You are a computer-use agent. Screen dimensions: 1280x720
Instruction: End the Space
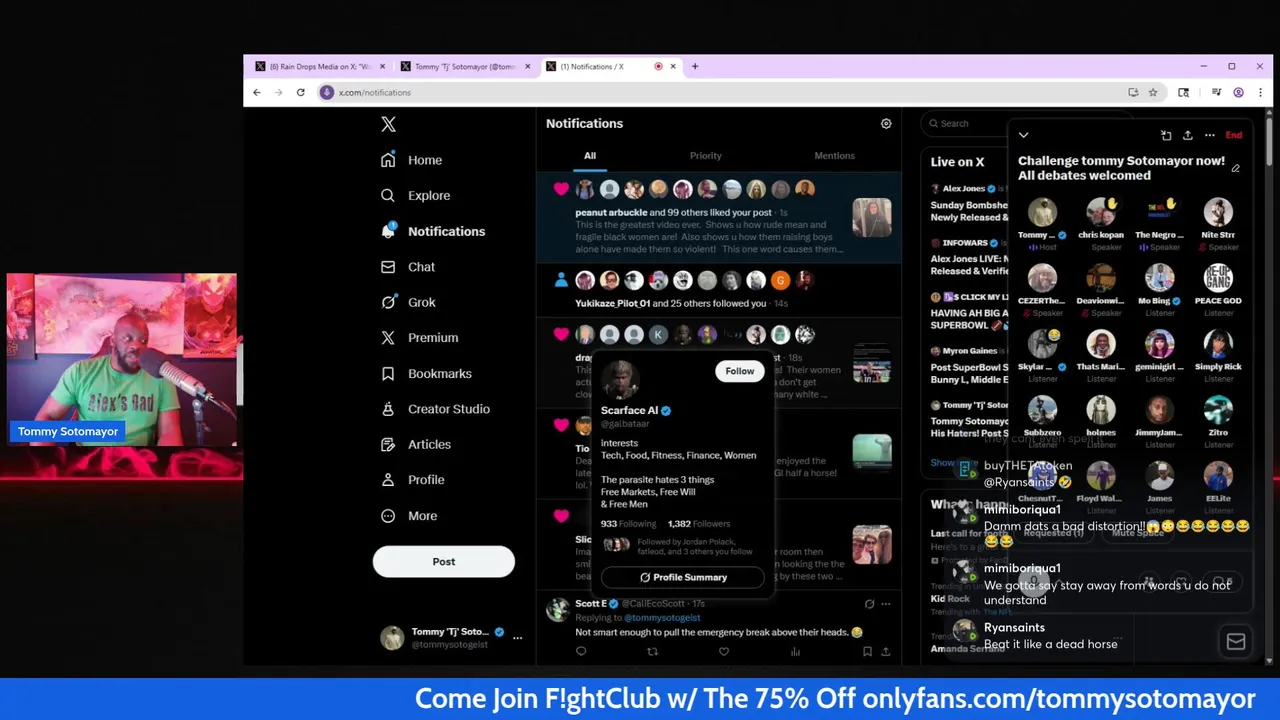pyautogui.click(x=1234, y=135)
